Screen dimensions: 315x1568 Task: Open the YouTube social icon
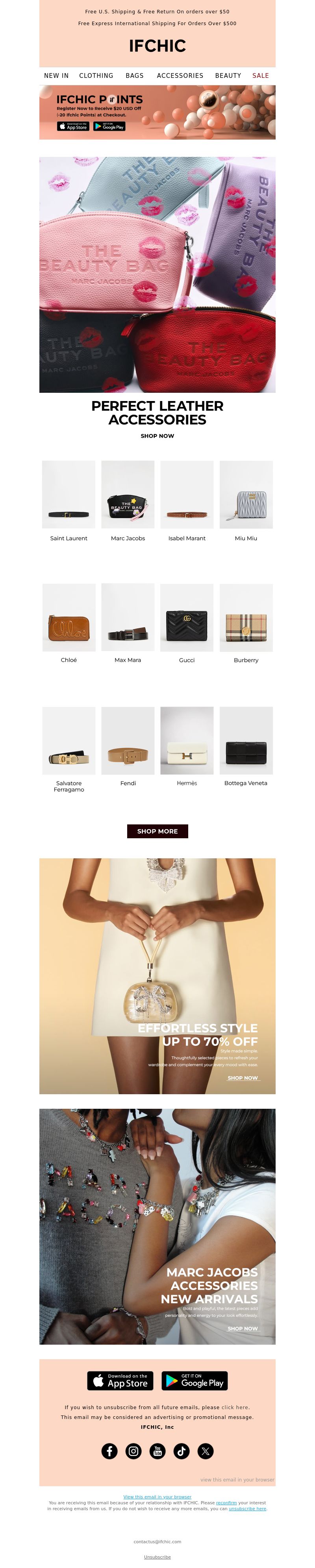(x=157, y=1450)
